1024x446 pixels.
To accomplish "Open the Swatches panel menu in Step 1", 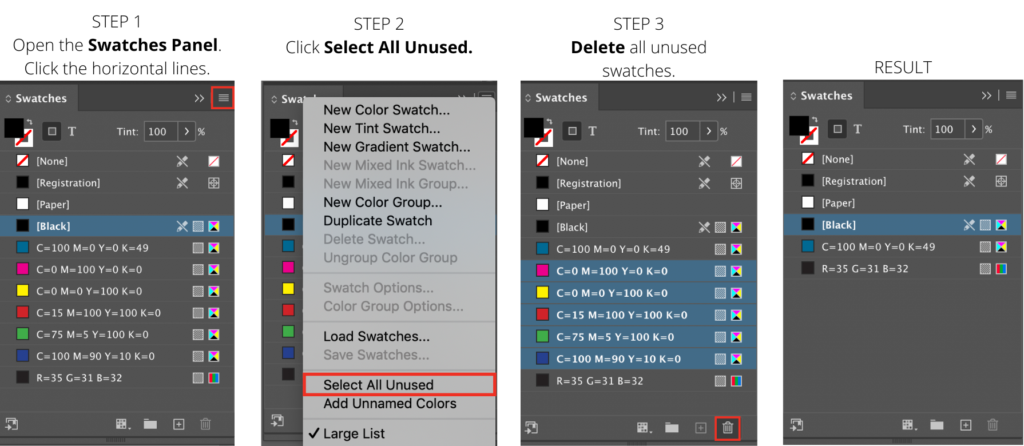I will 223,98.
